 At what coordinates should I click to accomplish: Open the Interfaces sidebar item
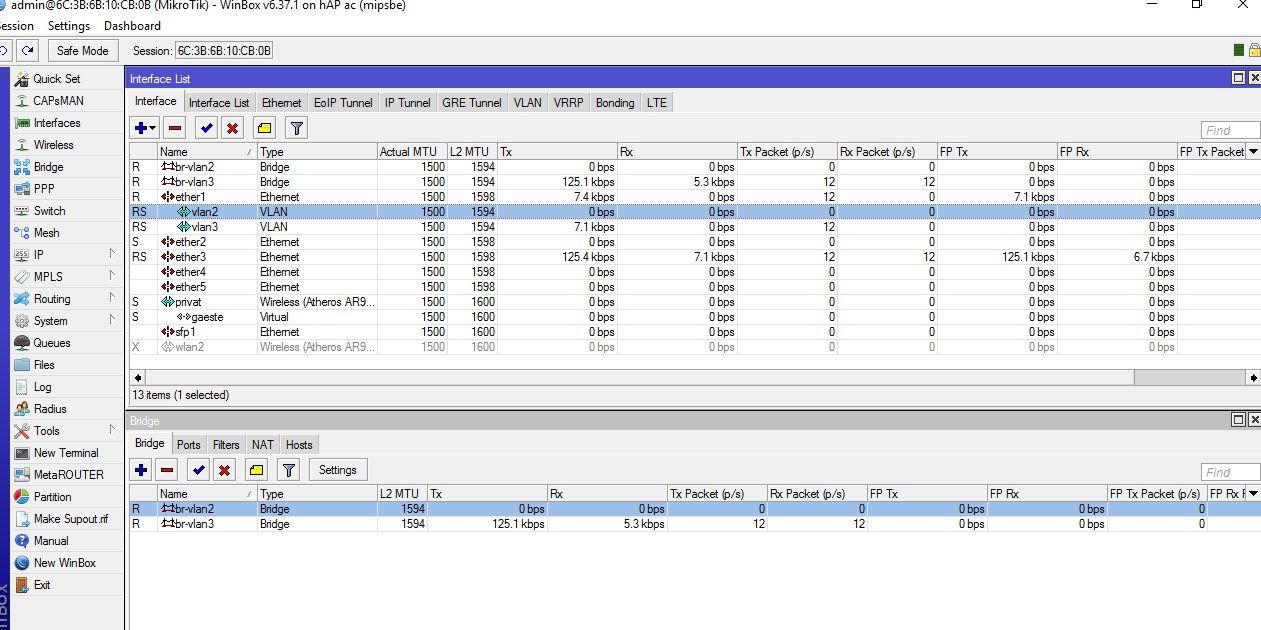pos(57,123)
